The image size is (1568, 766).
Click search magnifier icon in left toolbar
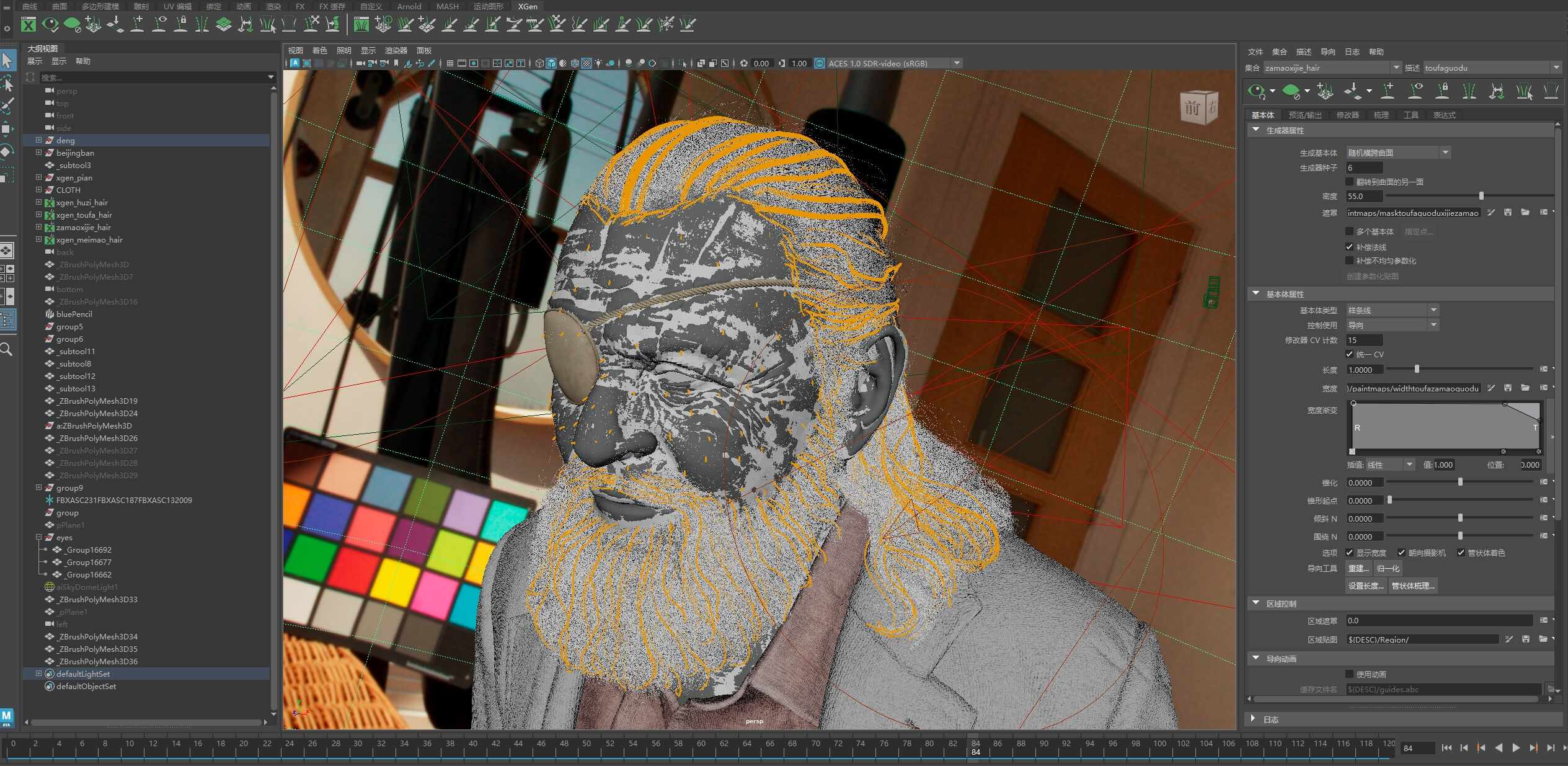click(6, 350)
